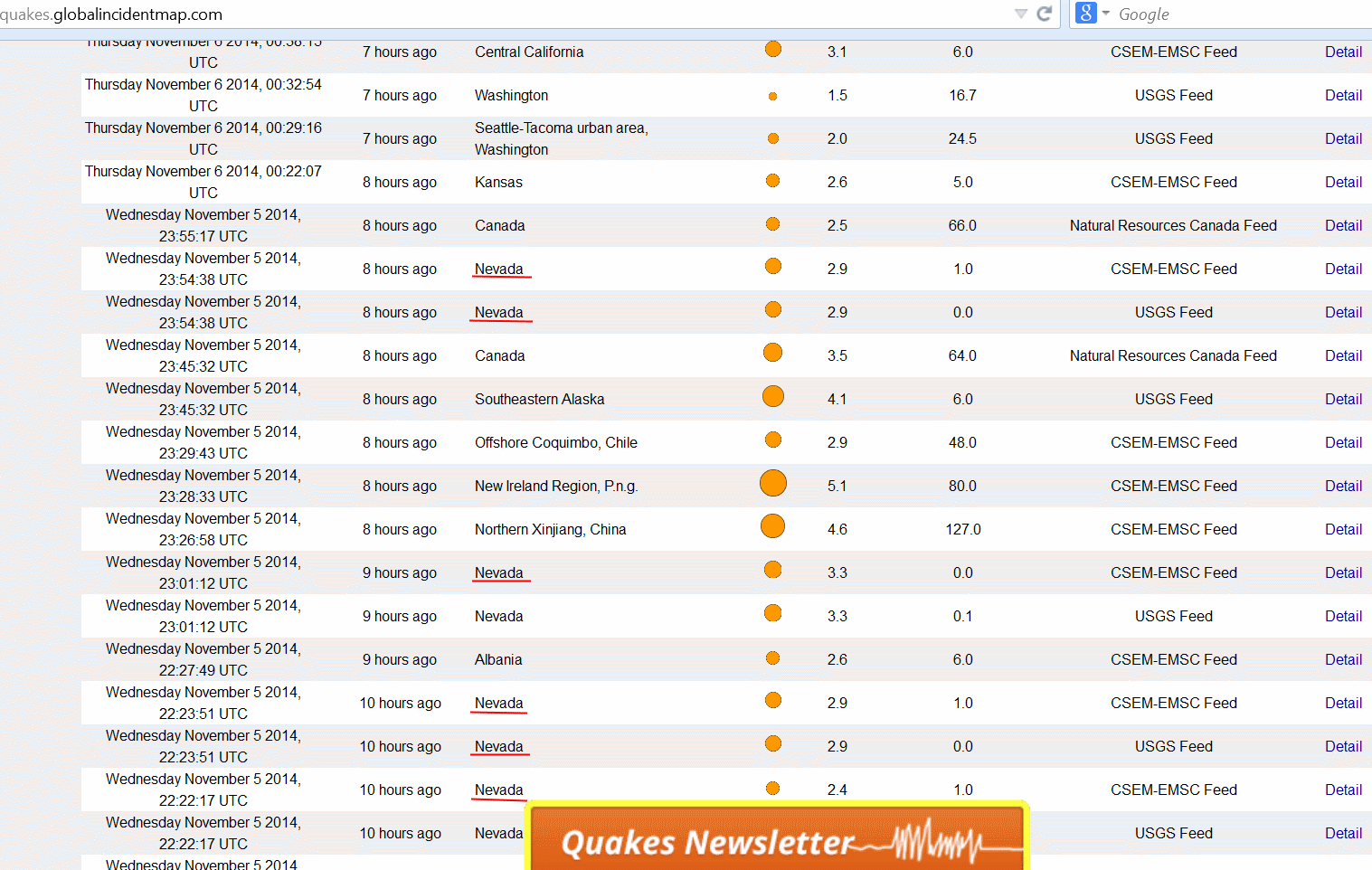Click small orange marker for Washington 1.5 quake
The image size is (1372, 870).
772,96
